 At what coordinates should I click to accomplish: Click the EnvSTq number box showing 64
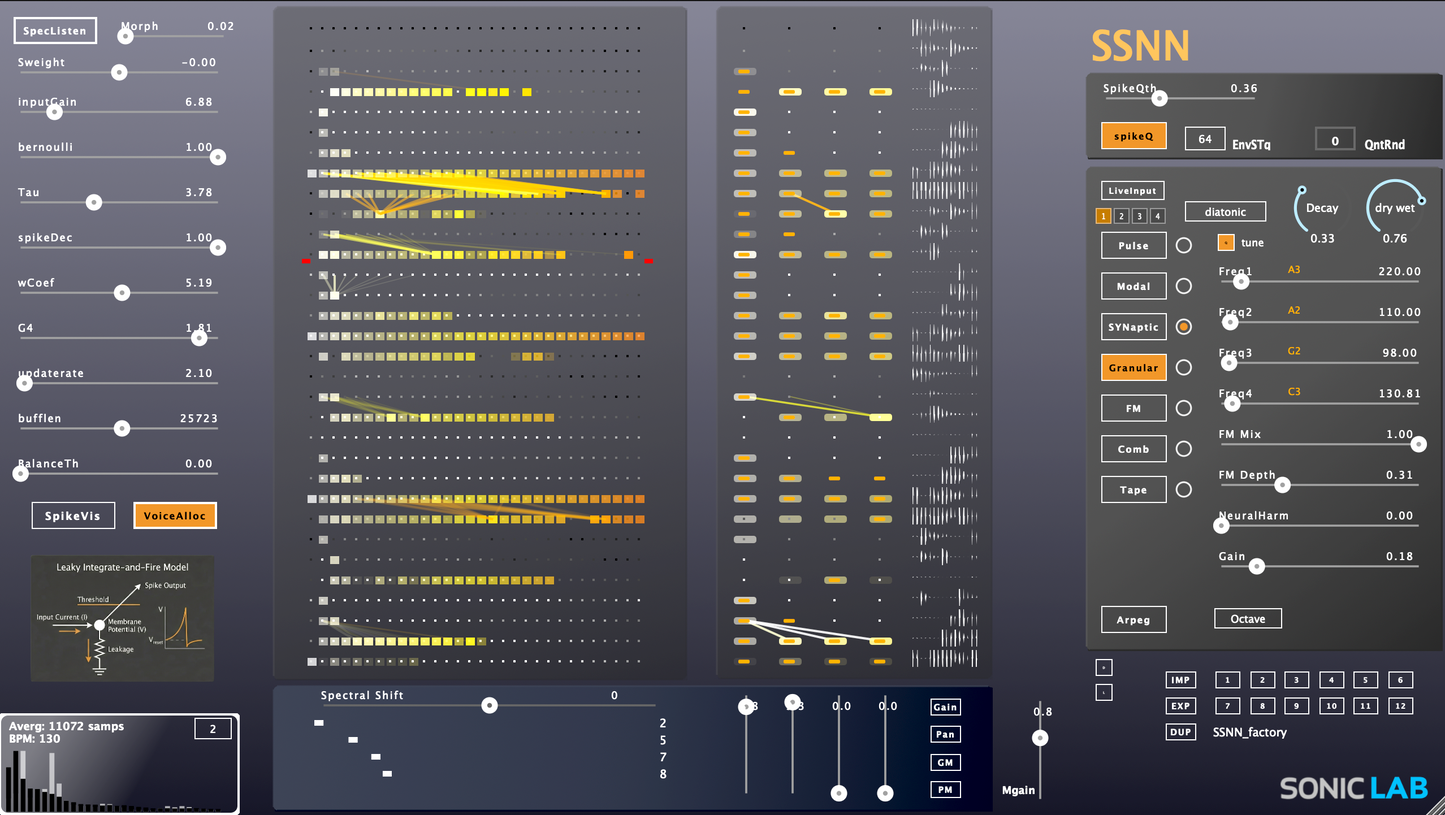click(x=1205, y=139)
